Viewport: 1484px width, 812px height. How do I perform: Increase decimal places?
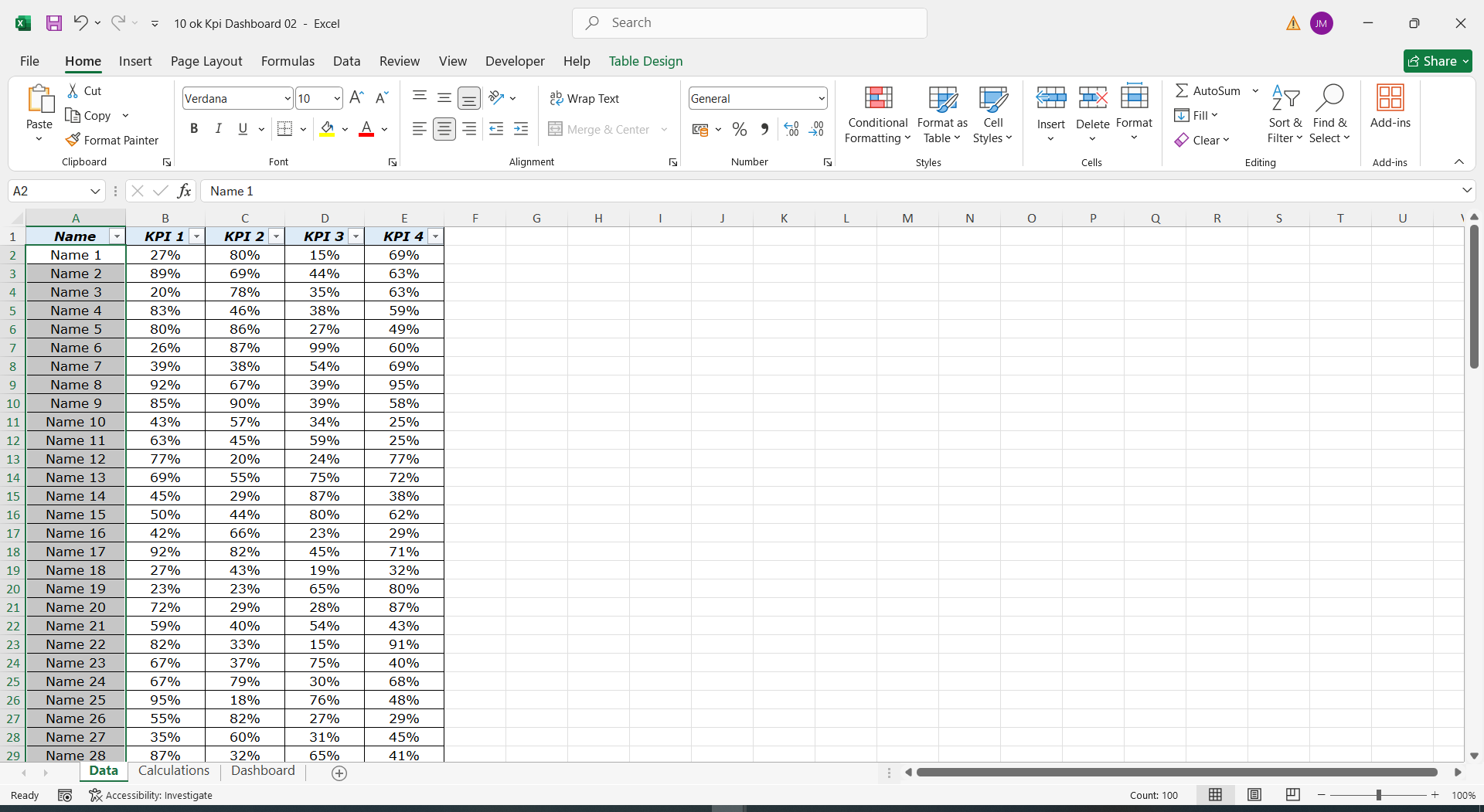(x=791, y=129)
